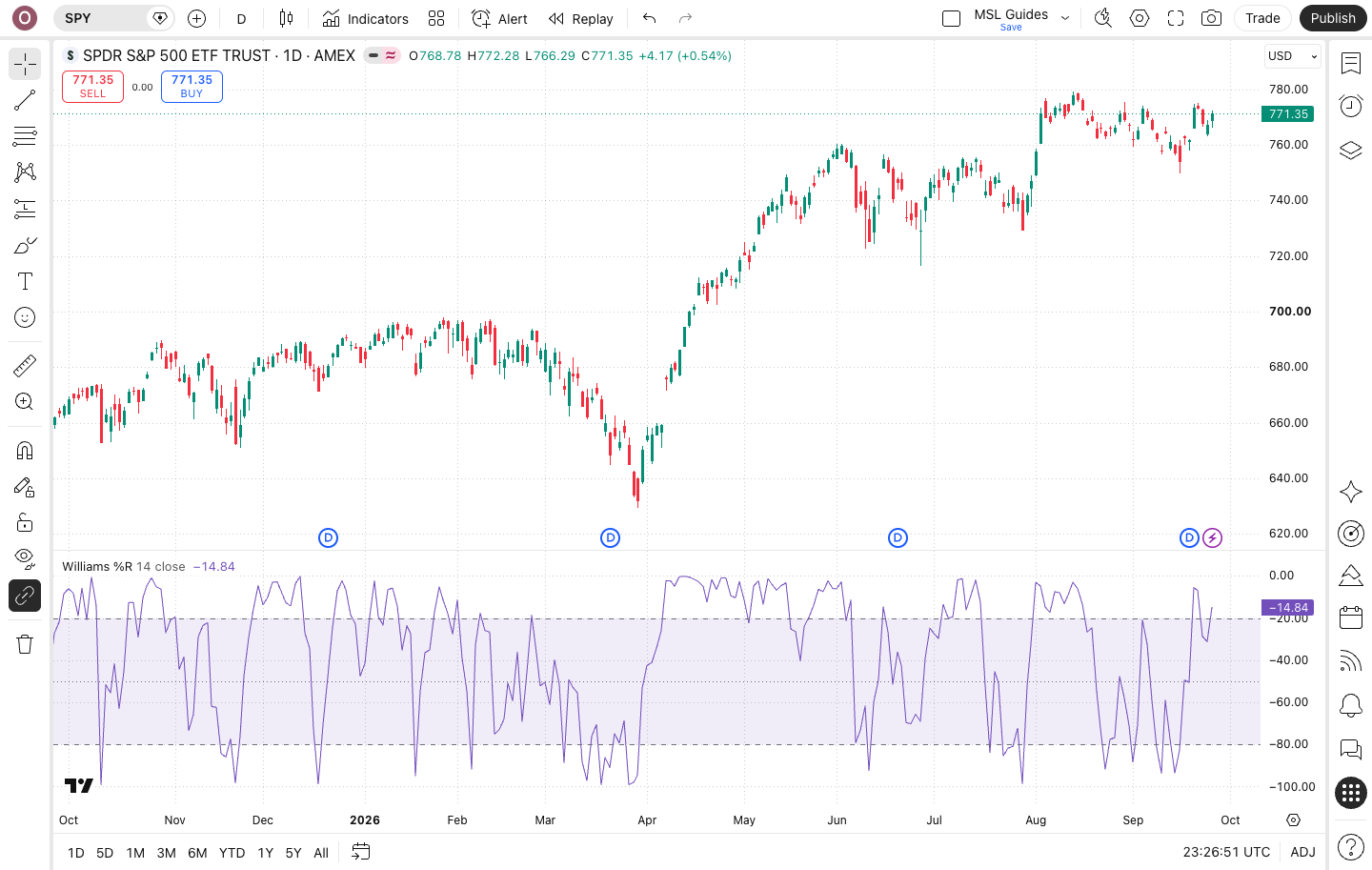
Task: Toggle the lock all drawings tool
Action: point(25,522)
